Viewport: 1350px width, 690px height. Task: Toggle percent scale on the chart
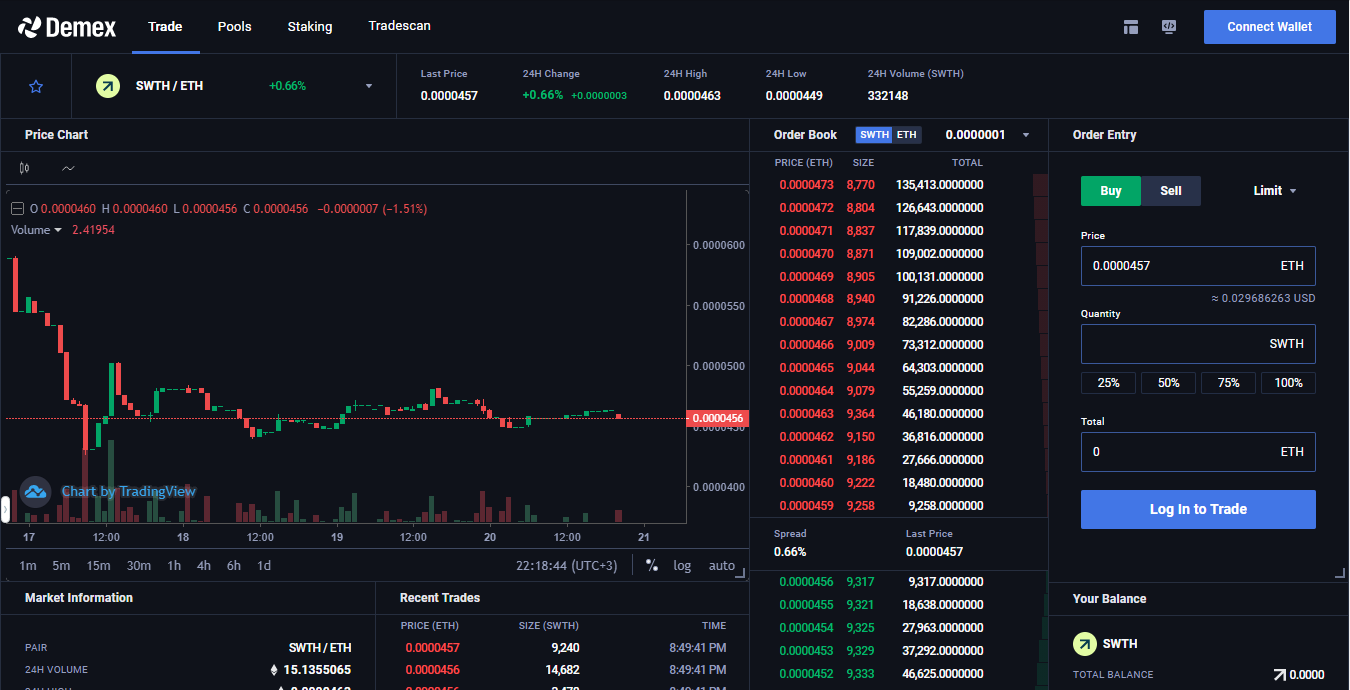(652, 566)
